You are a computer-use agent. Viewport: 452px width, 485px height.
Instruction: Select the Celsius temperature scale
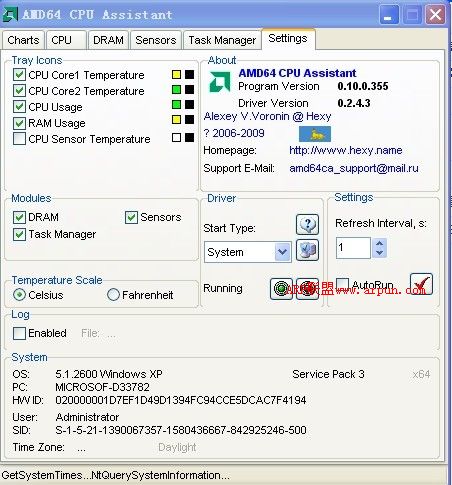pos(19,295)
